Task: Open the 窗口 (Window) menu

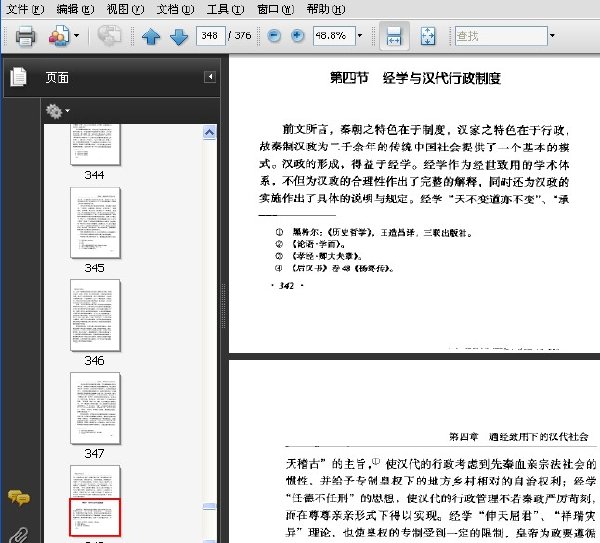Action: (x=275, y=9)
